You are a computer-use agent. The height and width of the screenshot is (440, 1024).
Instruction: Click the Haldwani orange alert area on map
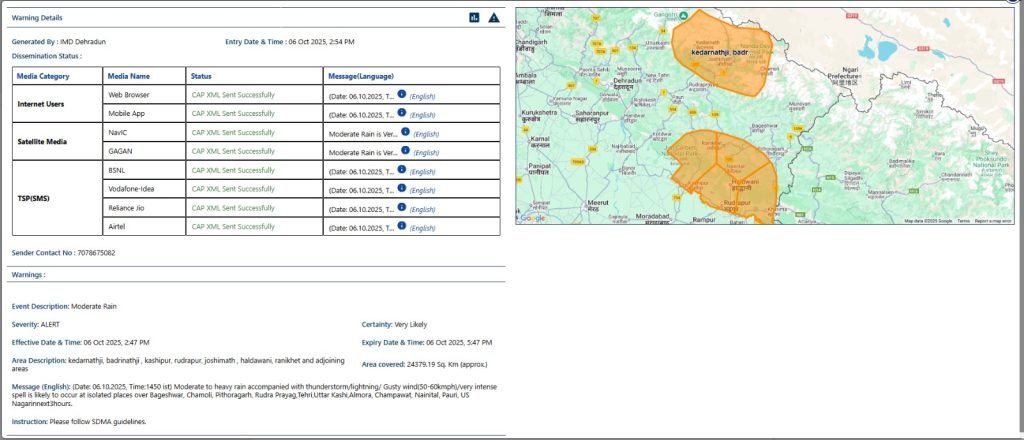click(740, 185)
